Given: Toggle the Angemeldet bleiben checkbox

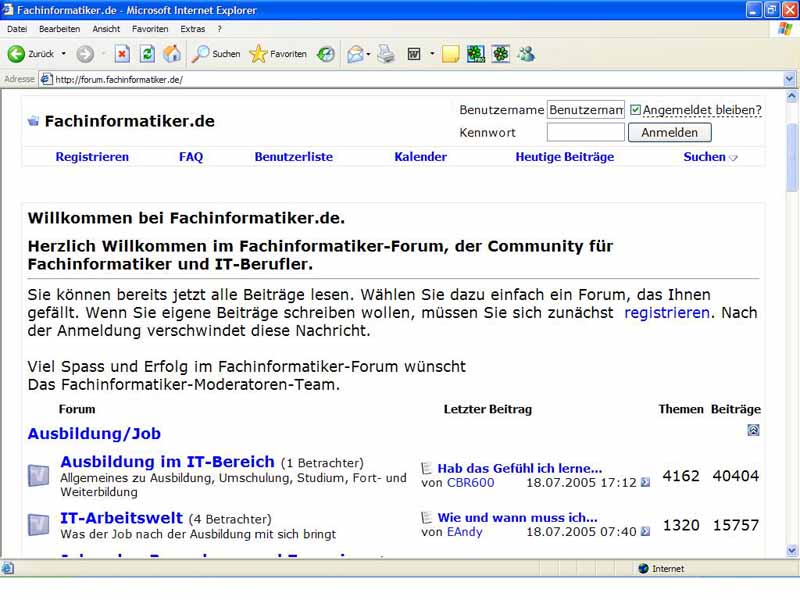Looking at the screenshot, I should (635, 110).
